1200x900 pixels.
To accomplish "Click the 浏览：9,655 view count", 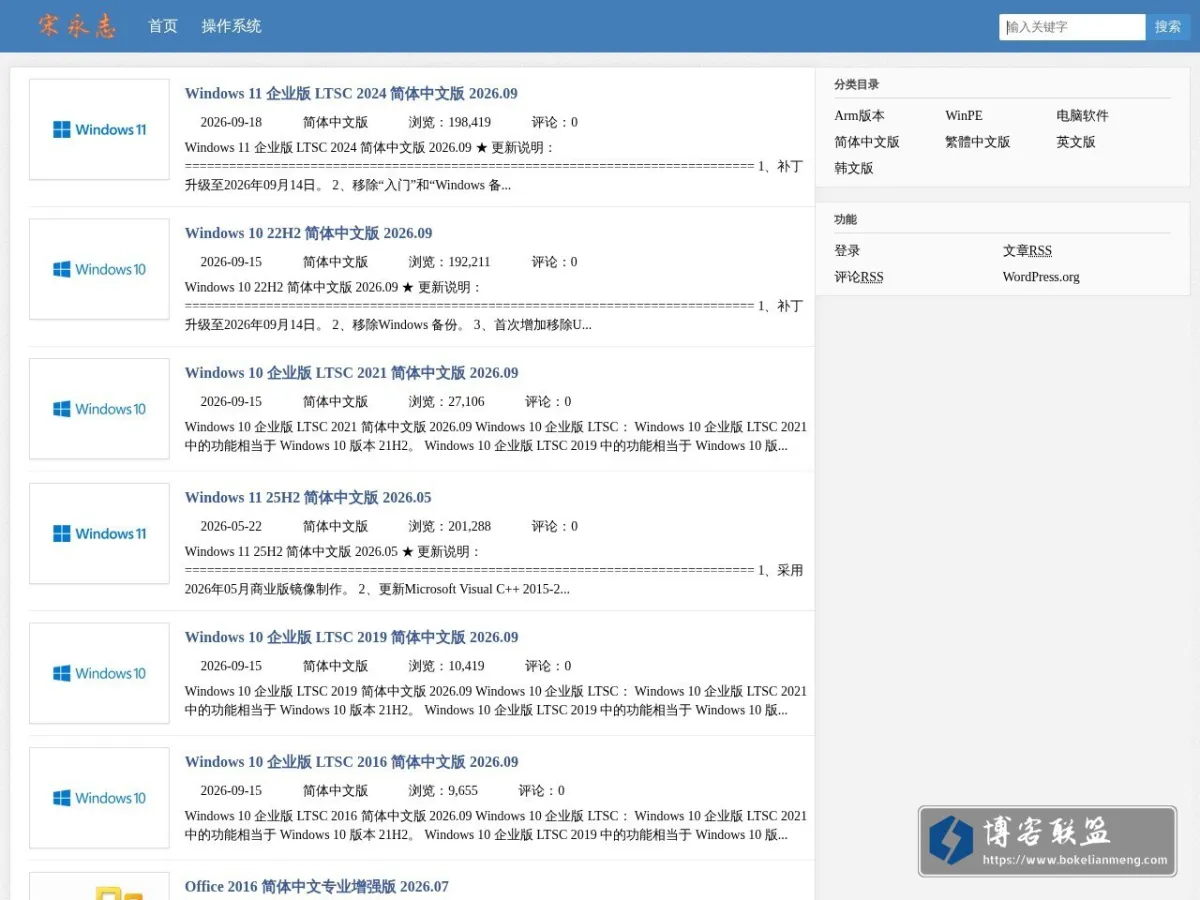I will pyautogui.click(x=443, y=790).
